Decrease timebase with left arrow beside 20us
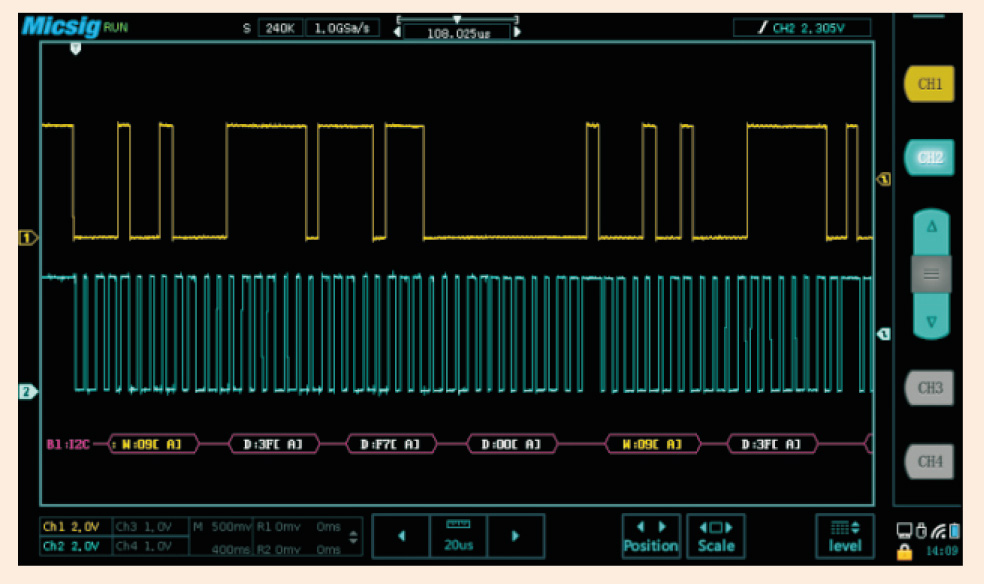This screenshot has height=584, width=984. point(401,536)
